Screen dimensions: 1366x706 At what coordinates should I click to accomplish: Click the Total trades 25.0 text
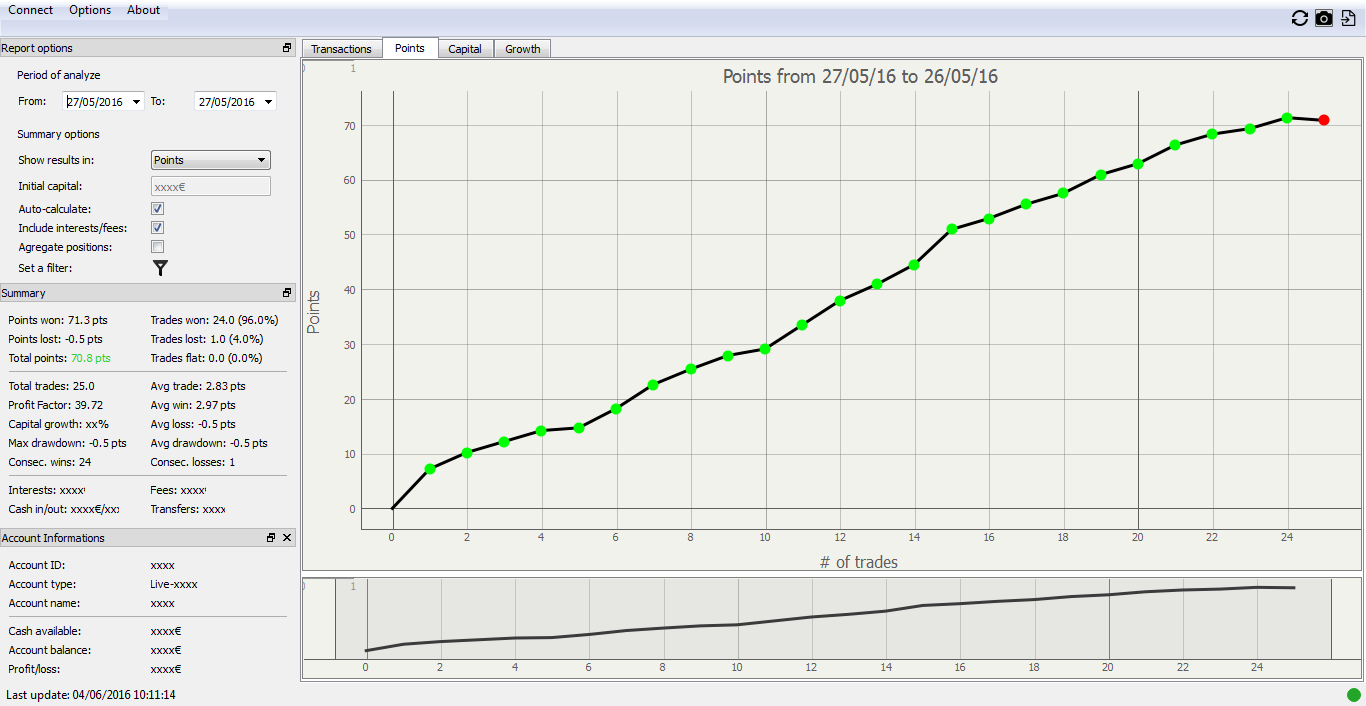point(52,386)
